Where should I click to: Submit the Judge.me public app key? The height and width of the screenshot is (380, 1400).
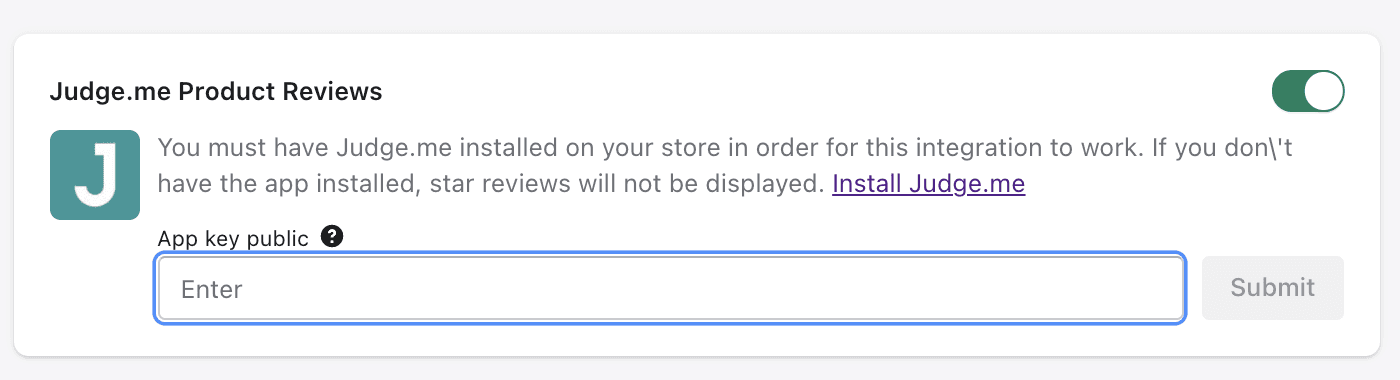[x=1272, y=288]
